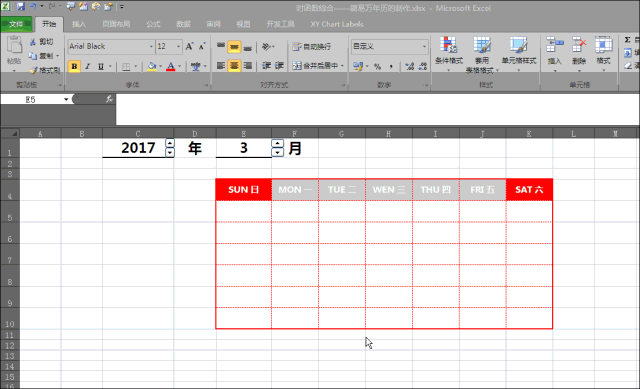Open Conditional Formatting menu
This screenshot has width=640, height=389.
click(449, 54)
